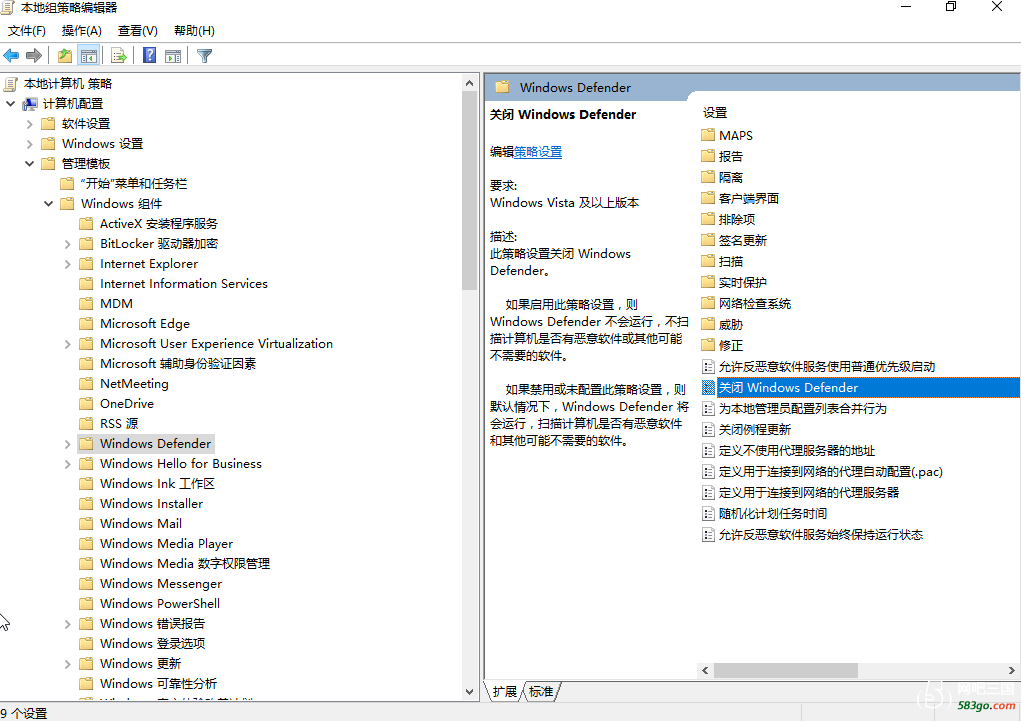Expand the Internet Explorer node
Screen dimensions: 1021x721
[67, 264]
